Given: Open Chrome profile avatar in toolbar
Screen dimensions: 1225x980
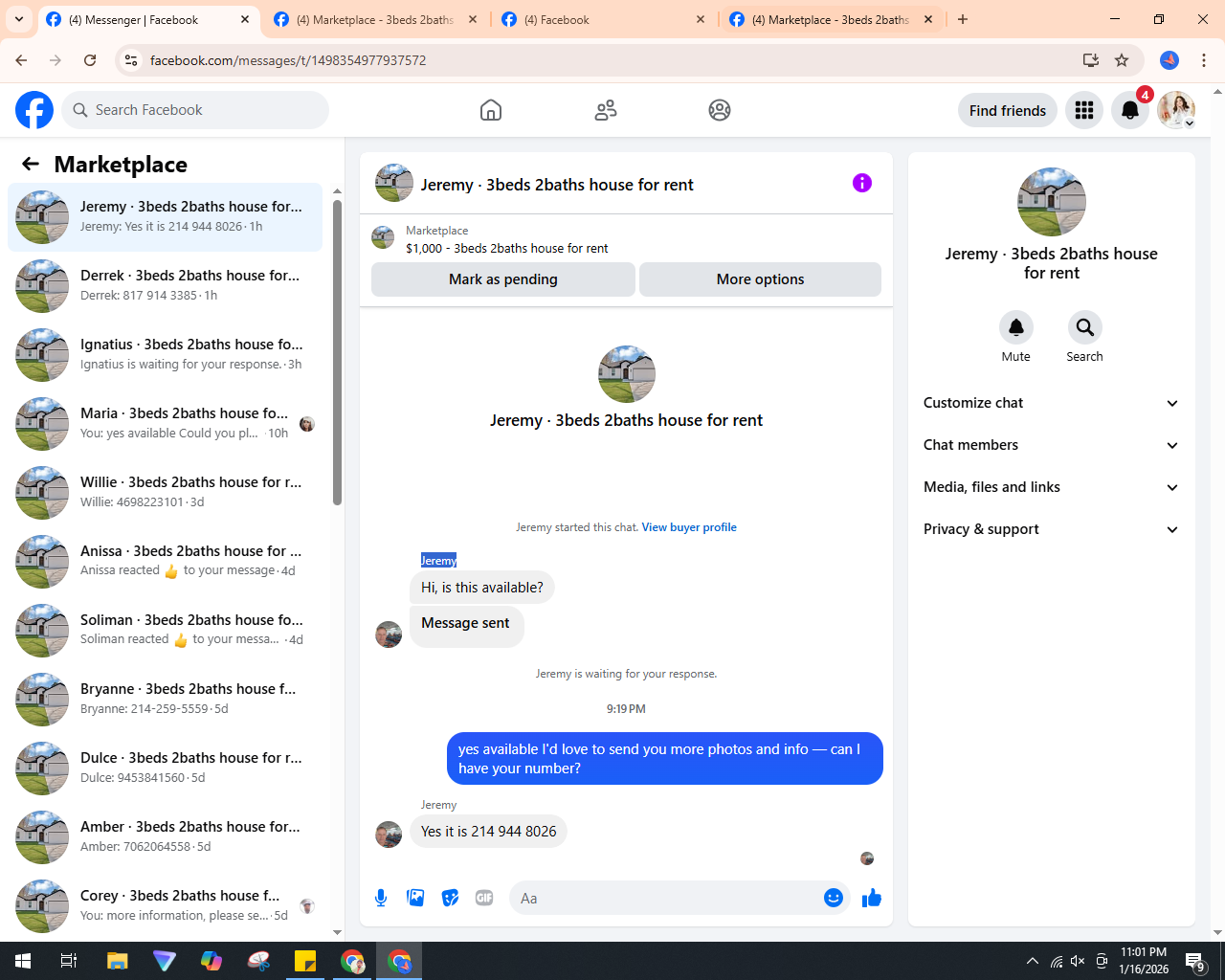Looking at the screenshot, I should click(x=1169, y=60).
